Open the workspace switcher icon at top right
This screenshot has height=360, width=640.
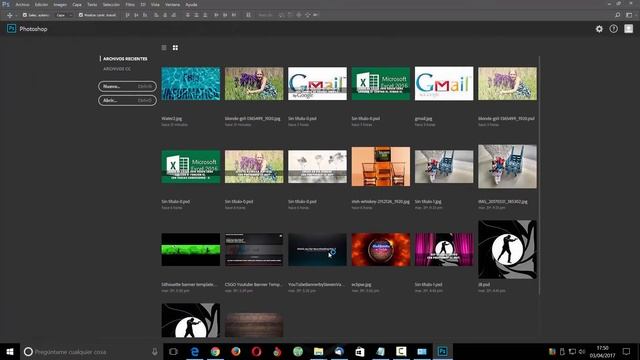tap(629, 15)
